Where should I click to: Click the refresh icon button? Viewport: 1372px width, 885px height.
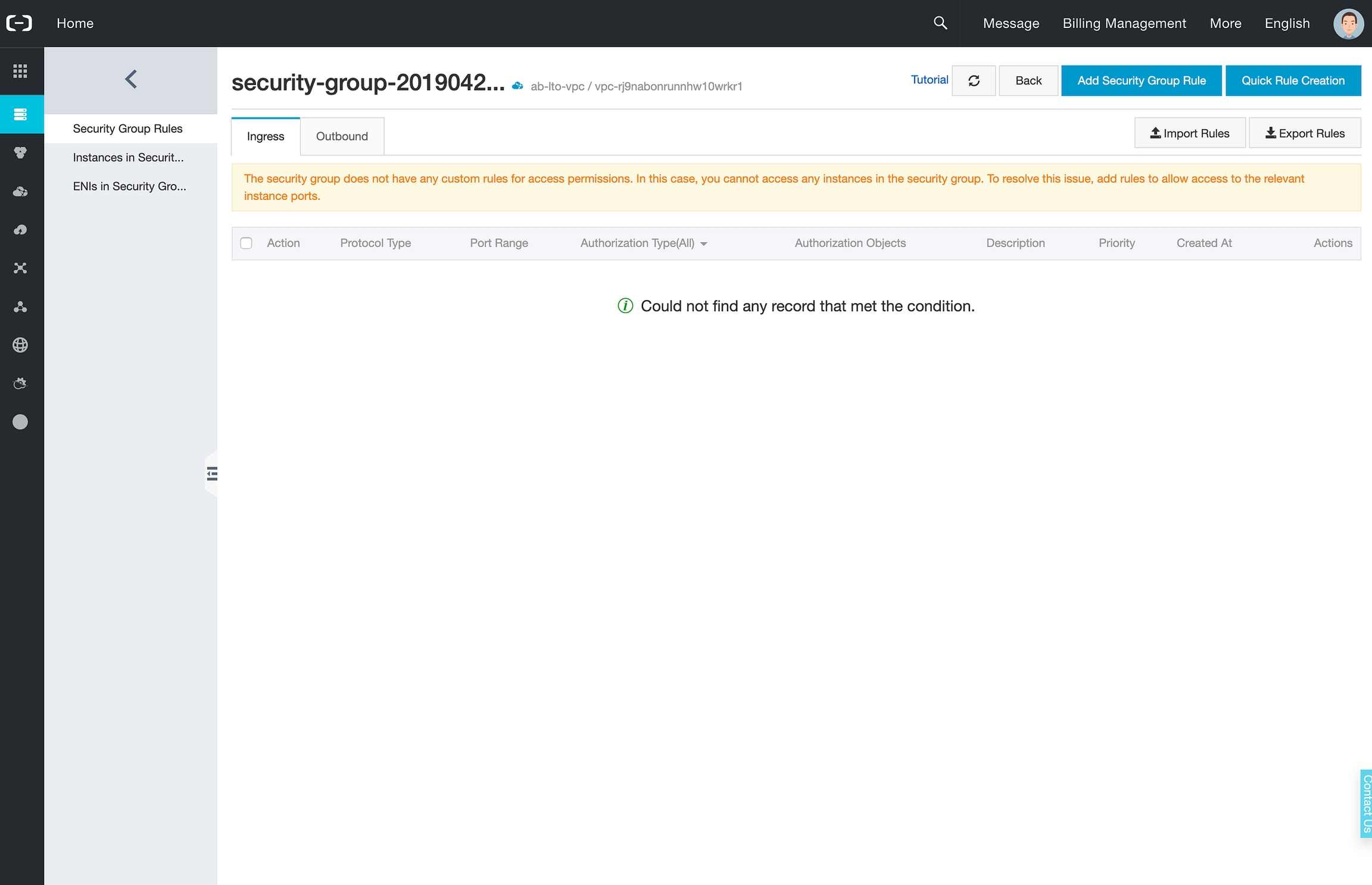pos(974,80)
